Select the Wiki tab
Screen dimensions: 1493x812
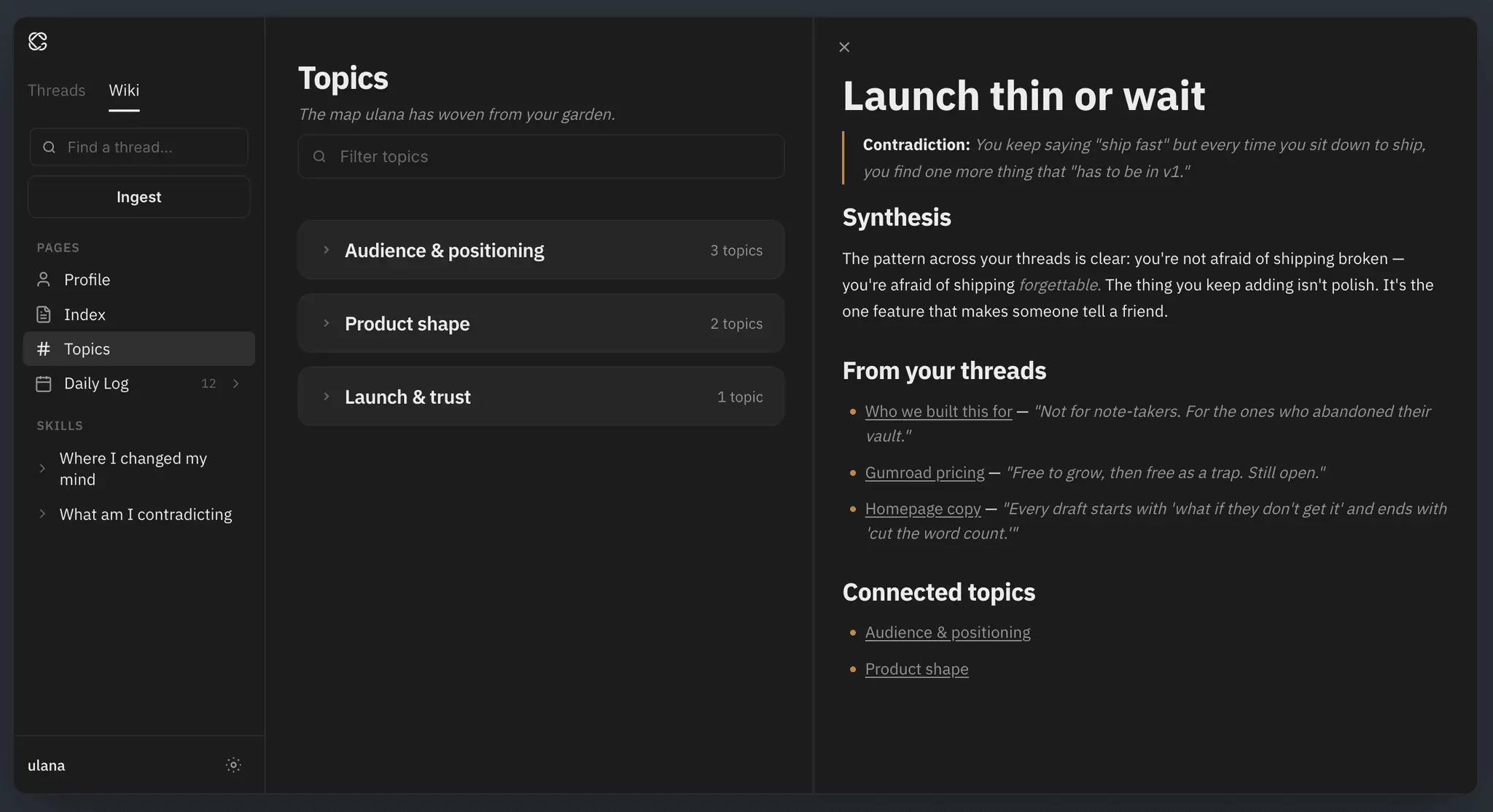124,90
